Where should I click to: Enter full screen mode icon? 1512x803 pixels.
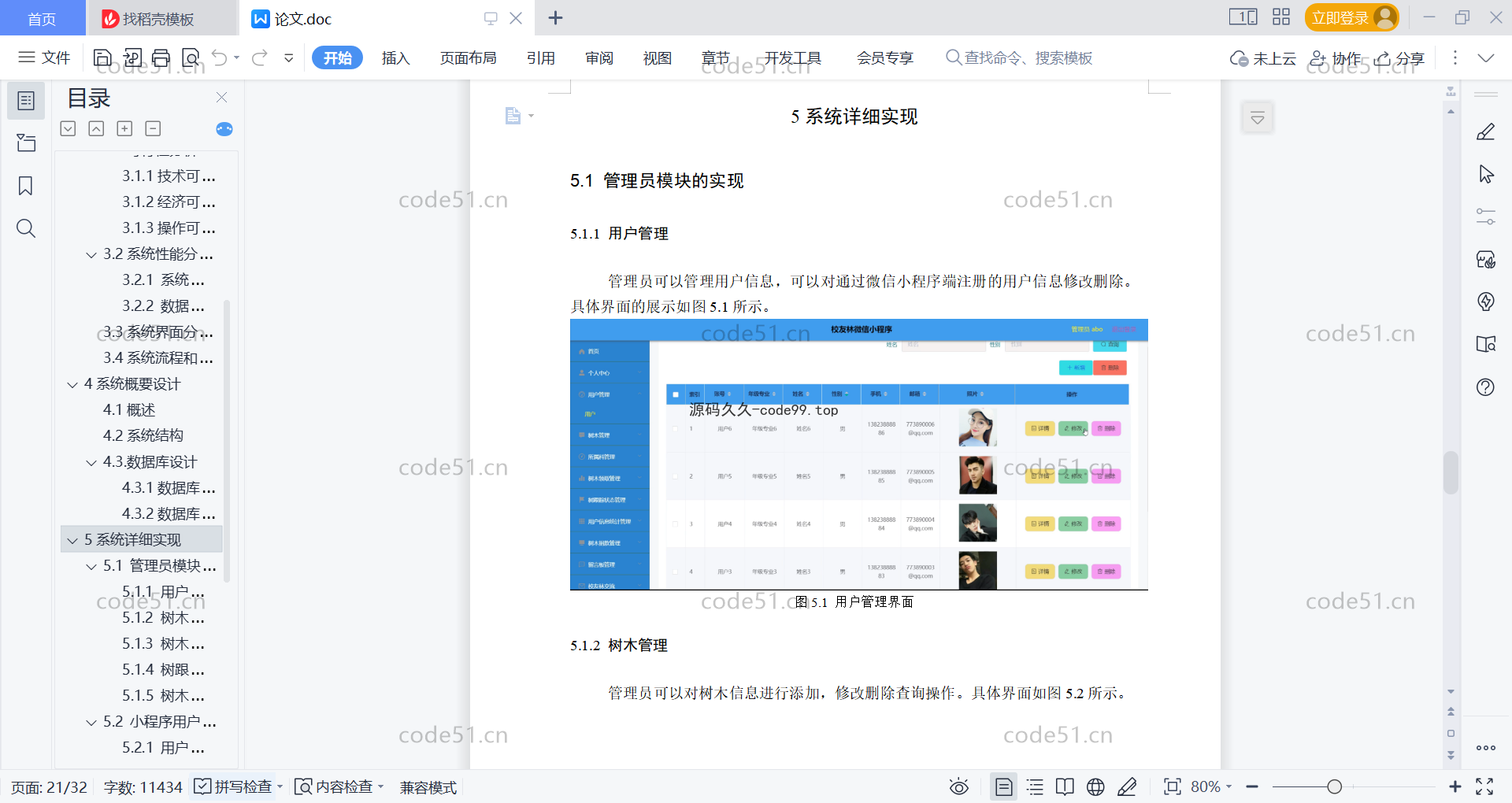(1484, 786)
